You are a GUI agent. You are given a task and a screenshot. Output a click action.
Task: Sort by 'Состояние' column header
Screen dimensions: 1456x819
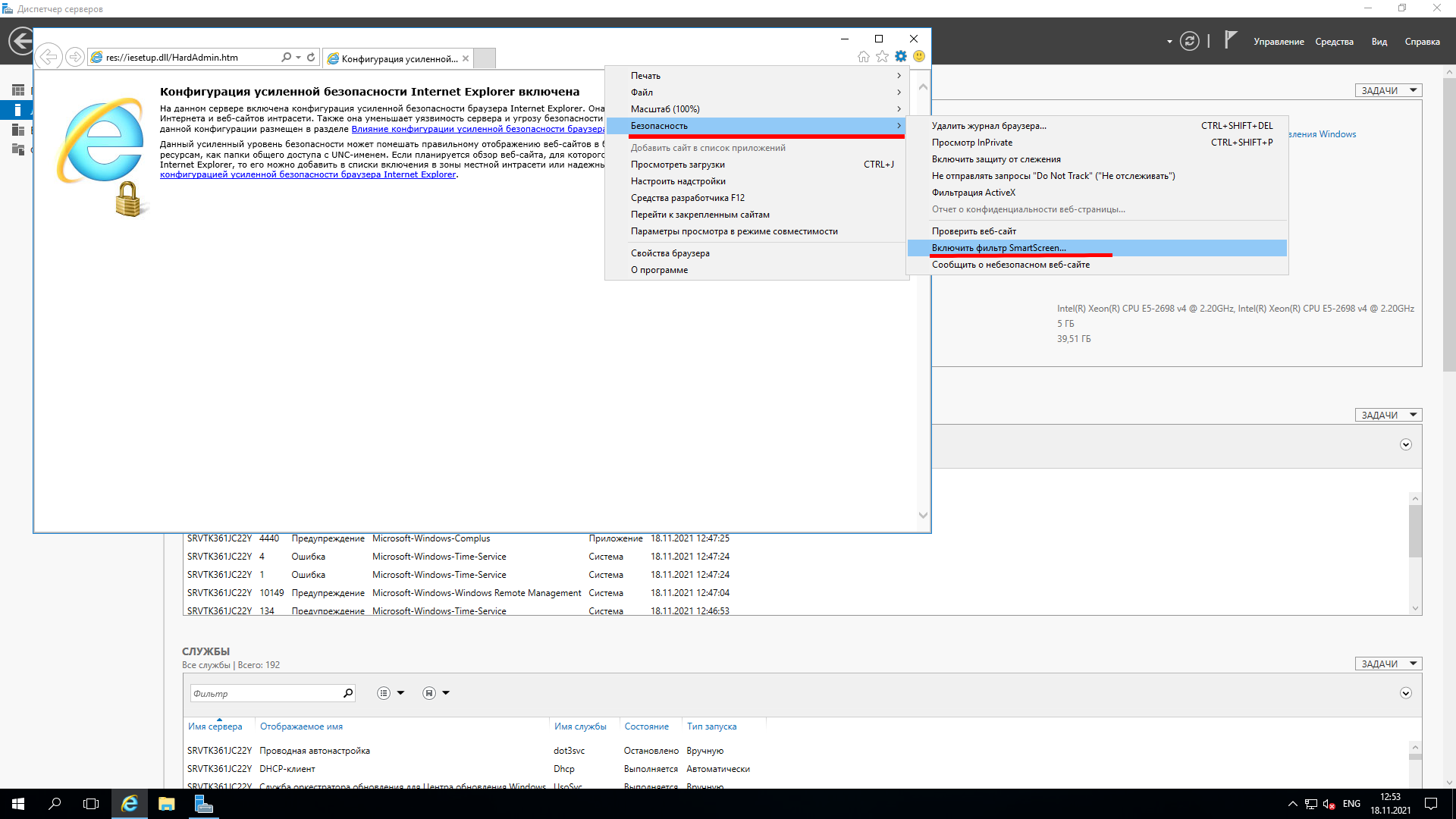coord(646,726)
